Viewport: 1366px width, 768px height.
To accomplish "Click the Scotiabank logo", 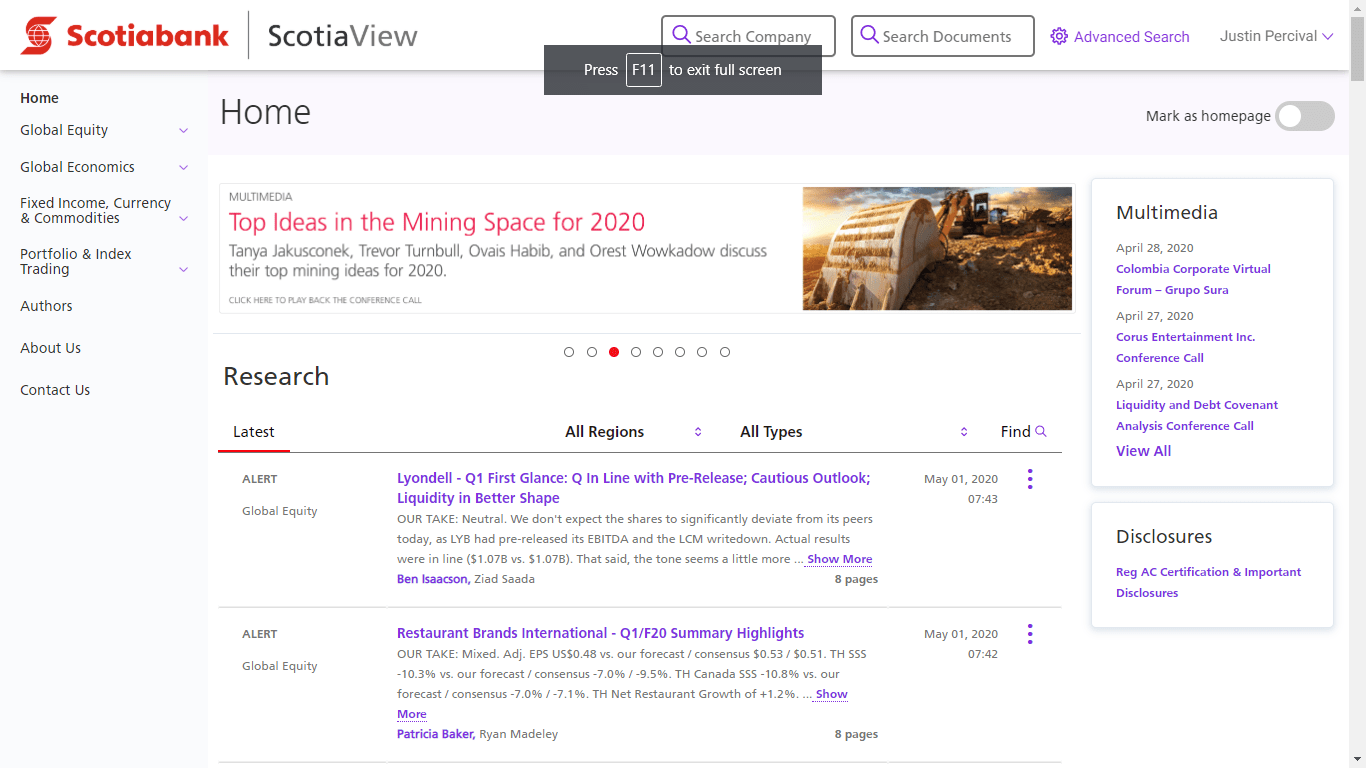I will 125,36.
